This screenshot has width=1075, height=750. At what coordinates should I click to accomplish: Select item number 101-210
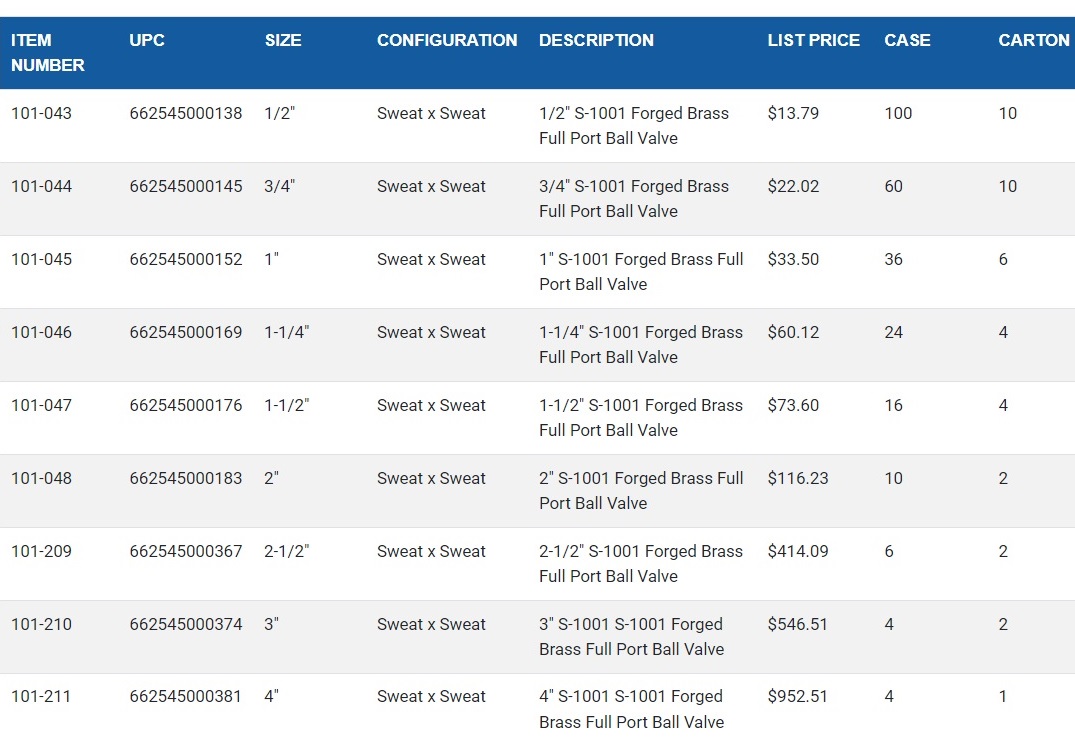[42, 625]
